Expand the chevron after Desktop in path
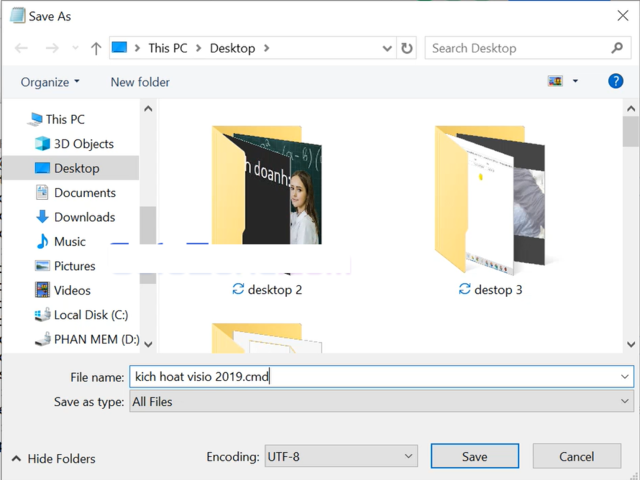The width and height of the screenshot is (640, 480). [267, 48]
